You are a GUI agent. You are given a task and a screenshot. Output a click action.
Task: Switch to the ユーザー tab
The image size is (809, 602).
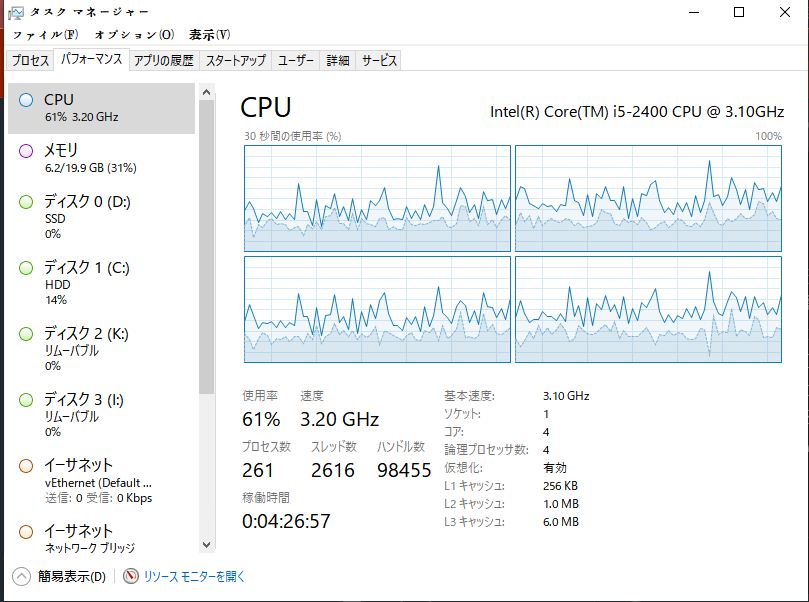296,60
